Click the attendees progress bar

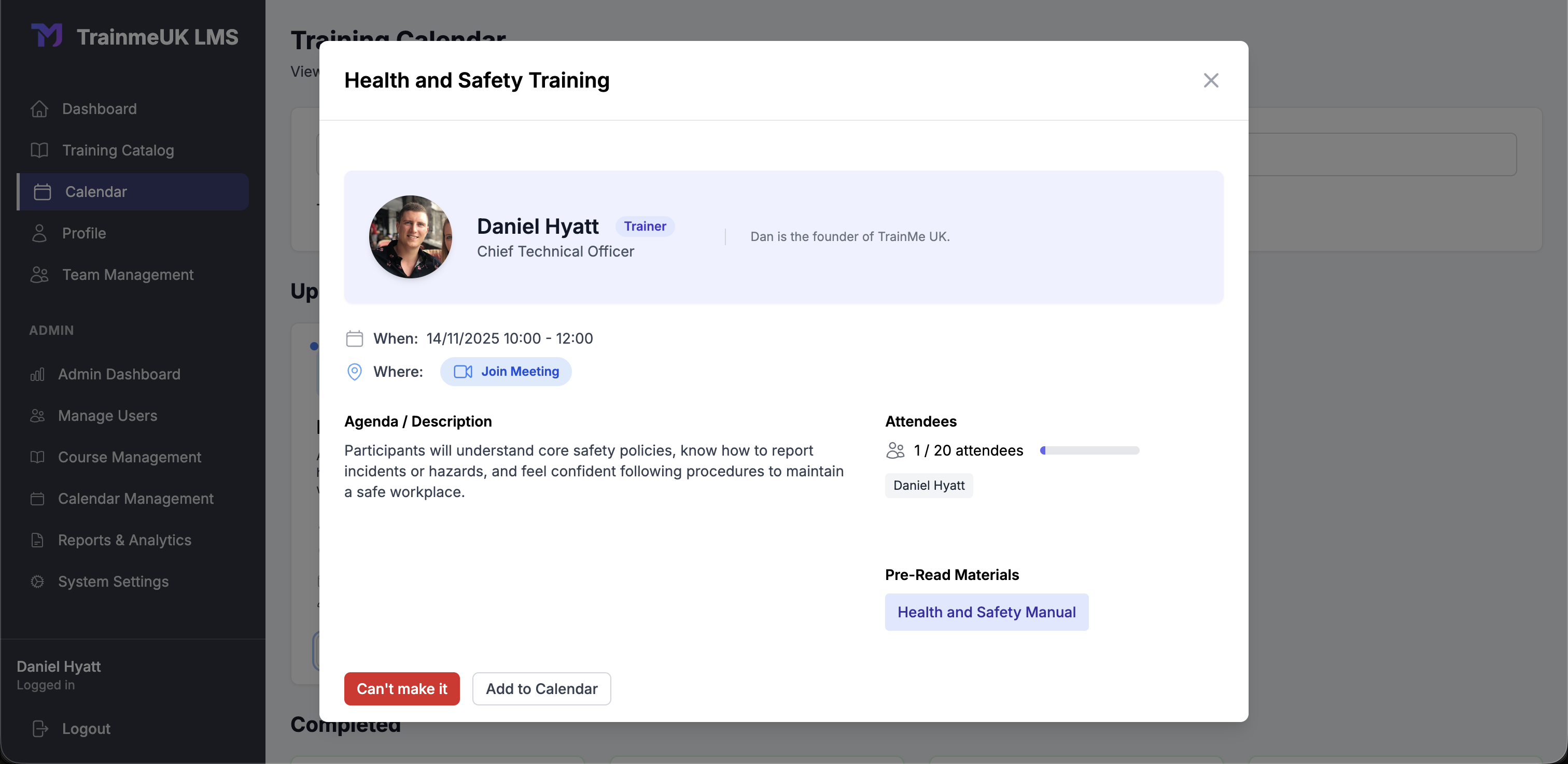tap(1089, 450)
